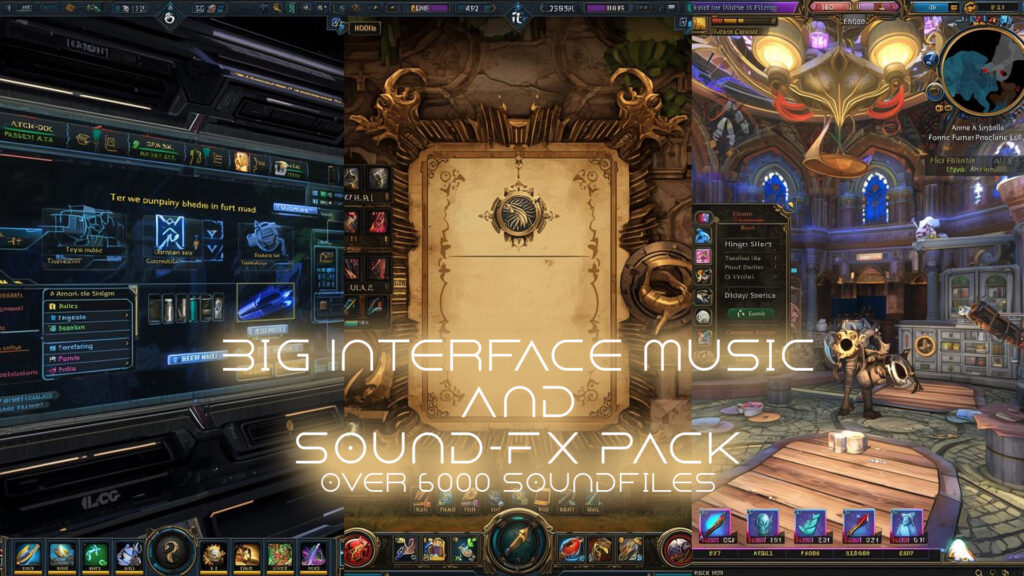The image size is (1024, 576).
Task: Click the emblem medallion on the parchment
Action: [x=519, y=213]
